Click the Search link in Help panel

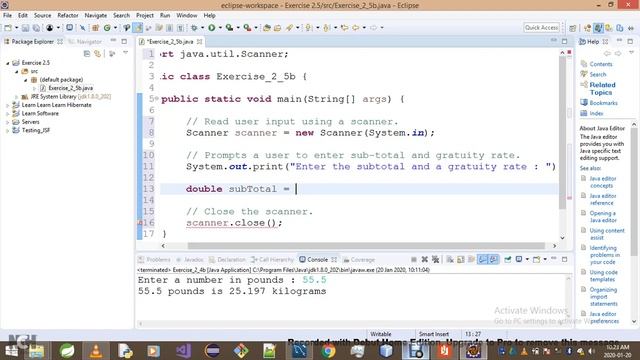click(x=598, y=74)
